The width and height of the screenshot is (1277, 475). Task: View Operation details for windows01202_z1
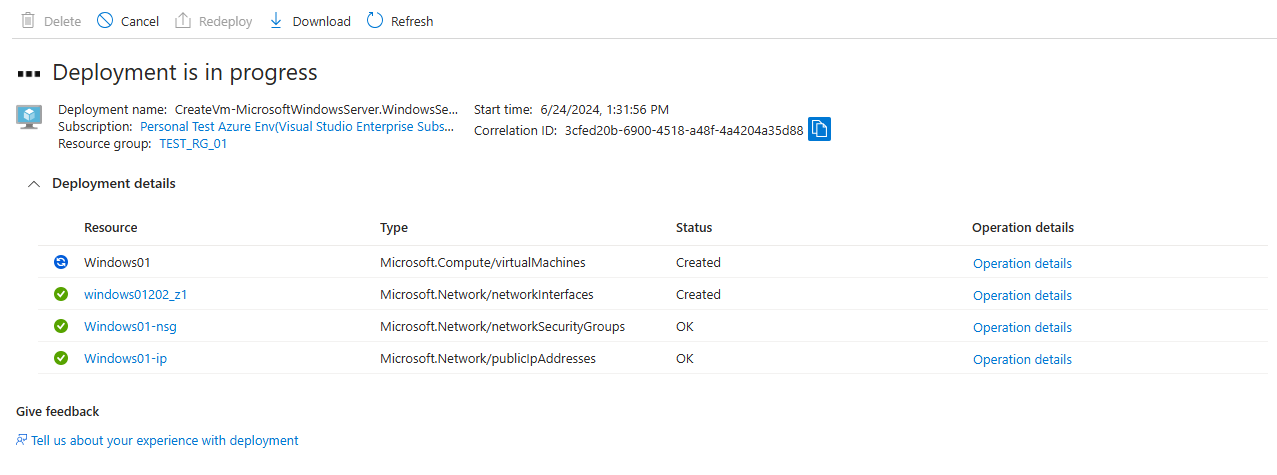pyautogui.click(x=1022, y=295)
